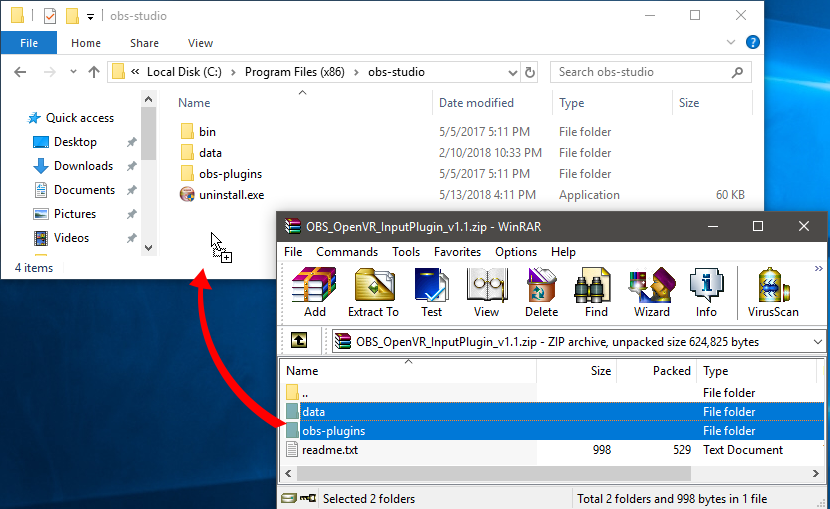Click WinRAR horizontal scrollbar right arrow
Screen dimensions: 830x509
[816, 474]
